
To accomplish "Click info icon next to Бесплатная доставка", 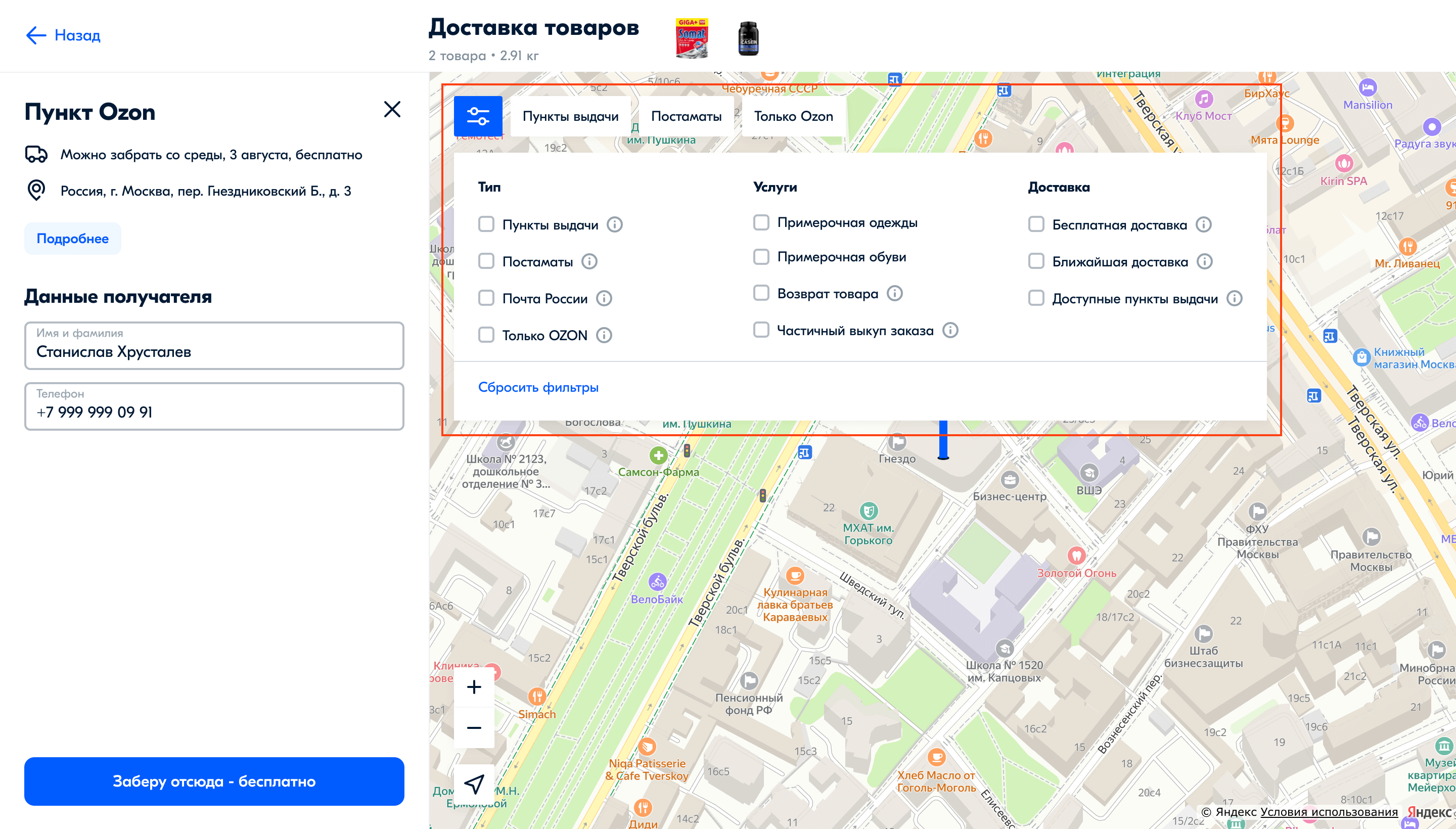I will [x=1203, y=224].
